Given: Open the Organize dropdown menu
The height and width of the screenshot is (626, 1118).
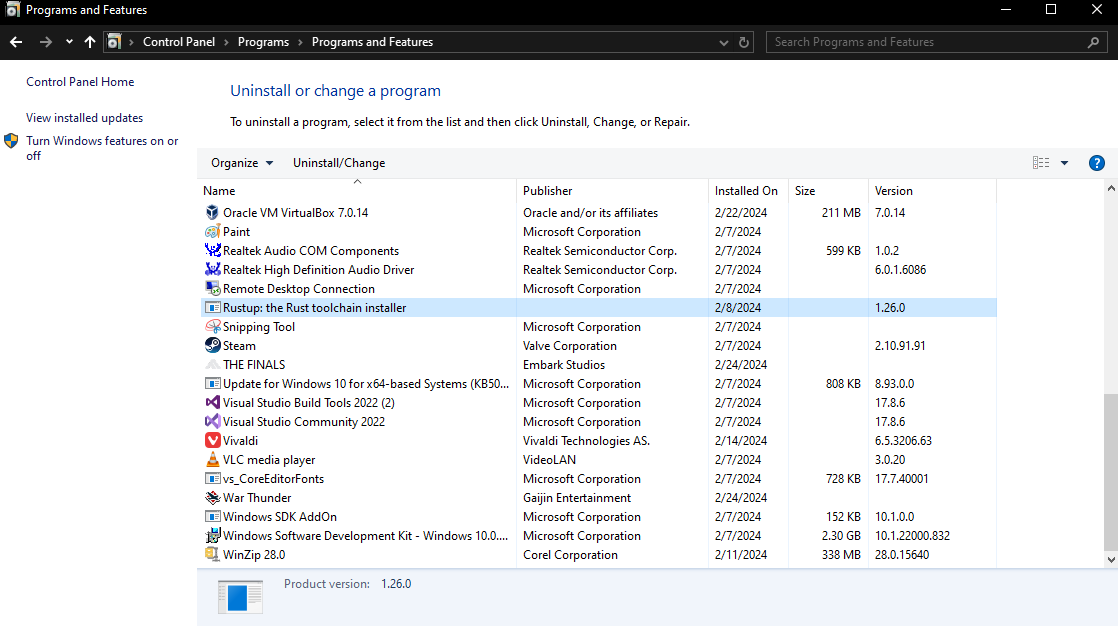Looking at the screenshot, I should (x=241, y=162).
